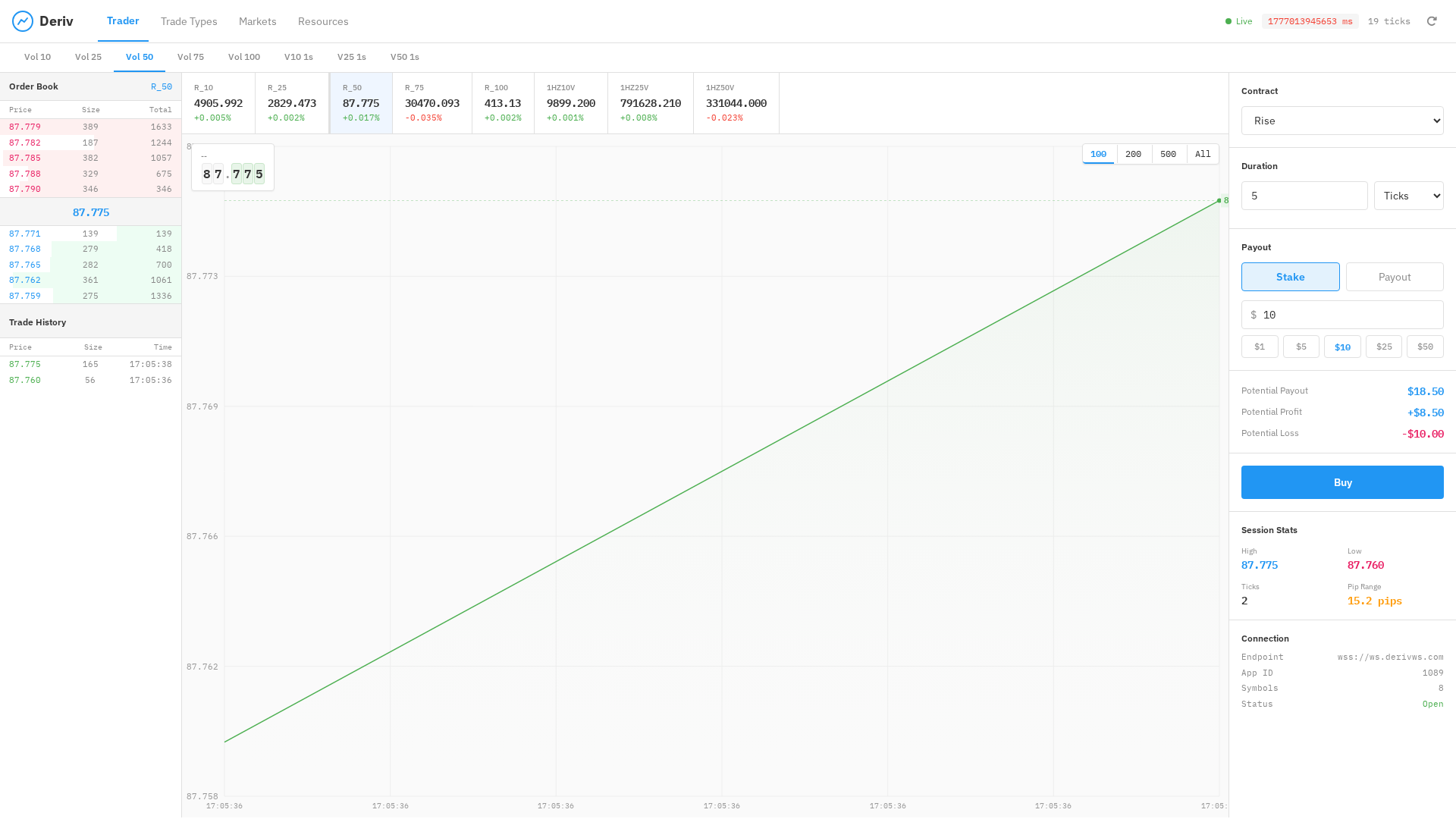Switch to the V10 1s tab

(x=299, y=57)
